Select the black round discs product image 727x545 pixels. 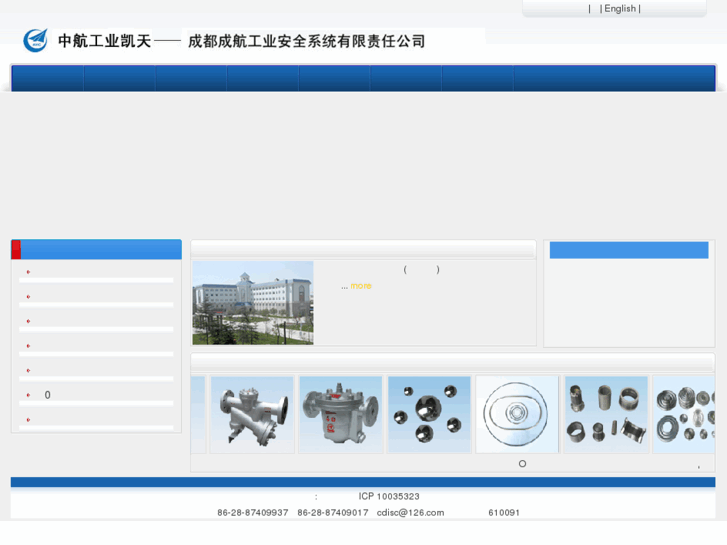(x=429, y=414)
